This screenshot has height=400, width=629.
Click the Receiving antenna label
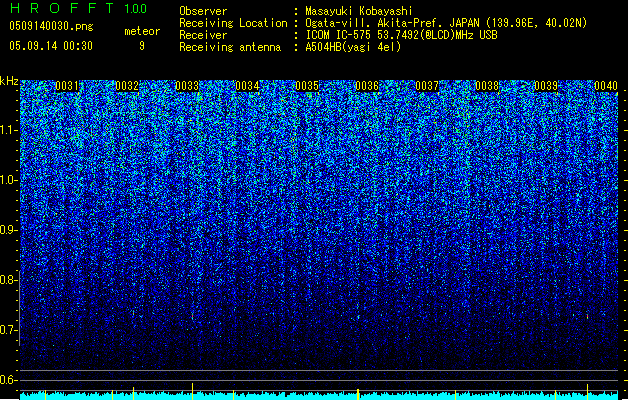tap(225, 47)
